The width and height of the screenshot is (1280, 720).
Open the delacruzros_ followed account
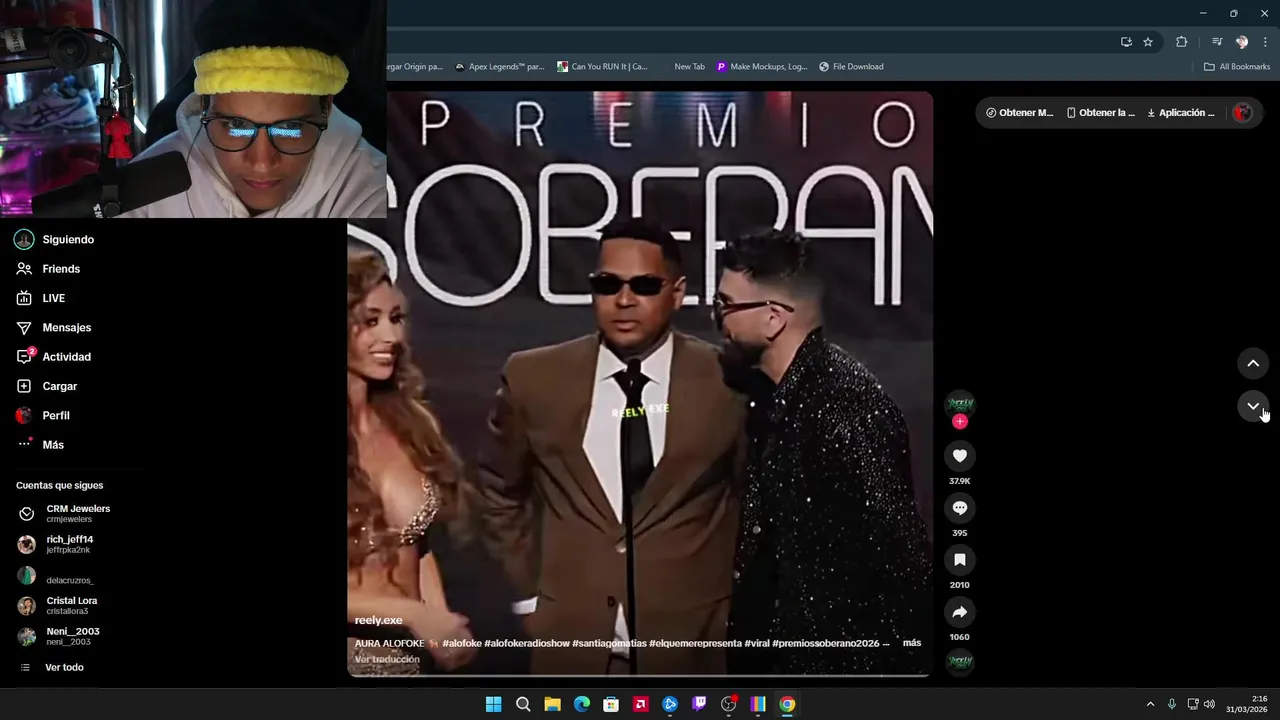(x=57, y=579)
